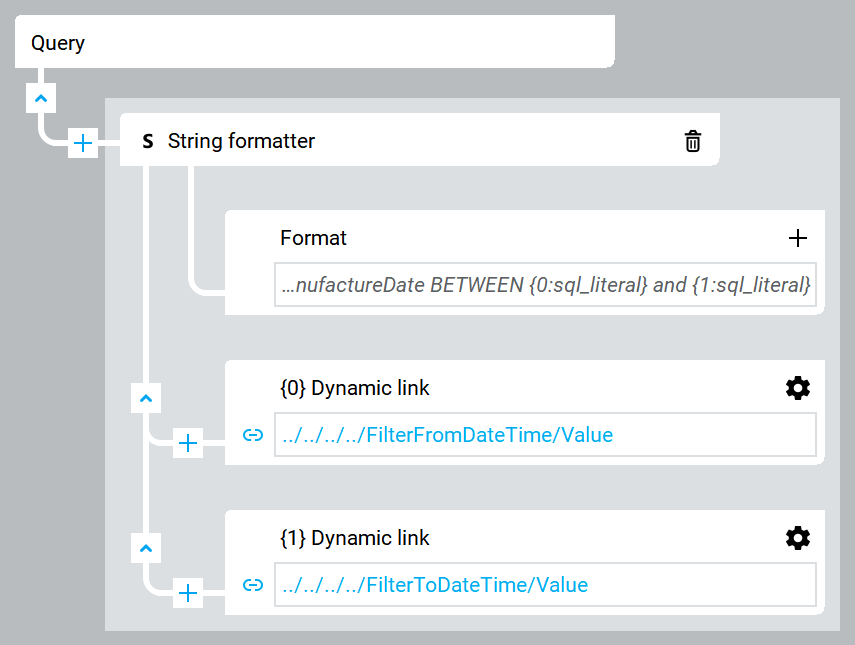Click the plus icon next to {0} Dynamic link
Viewport: 855px width, 645px height.
coord(187,443)
